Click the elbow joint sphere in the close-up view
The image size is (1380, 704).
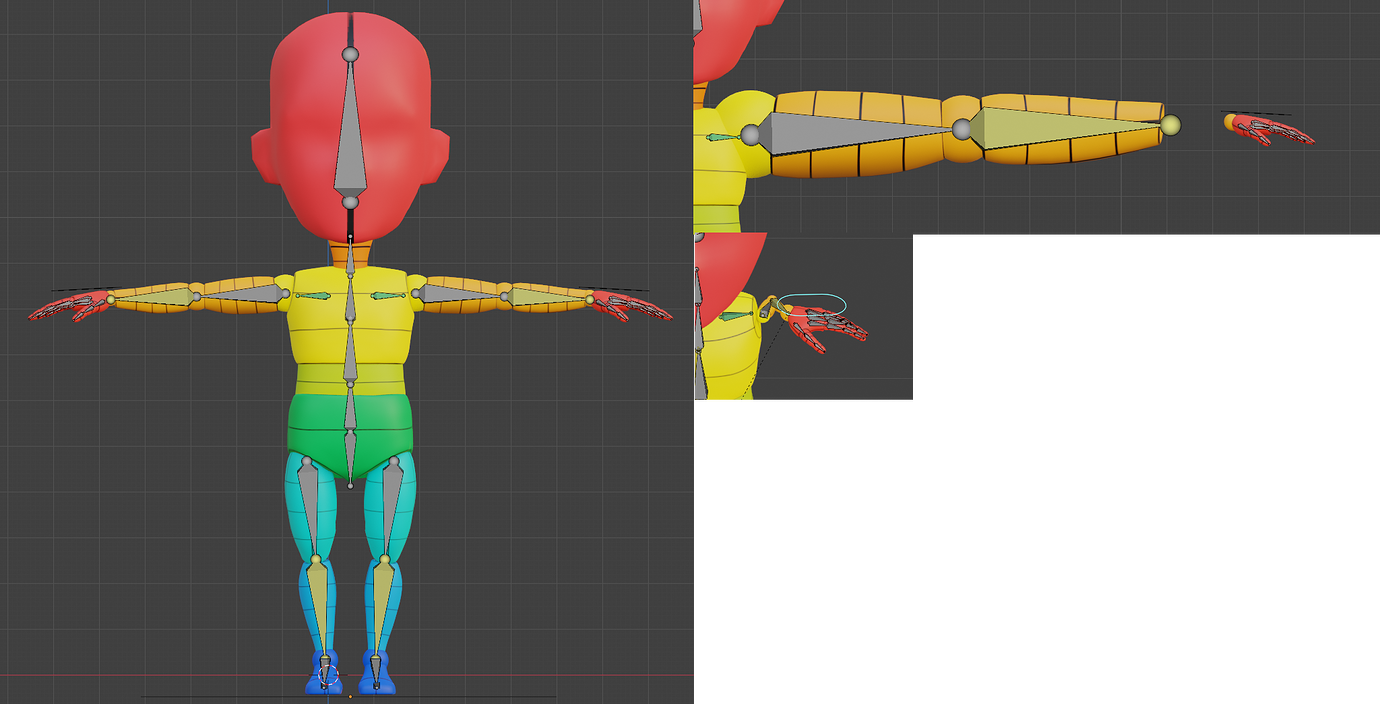pos(961,129)
